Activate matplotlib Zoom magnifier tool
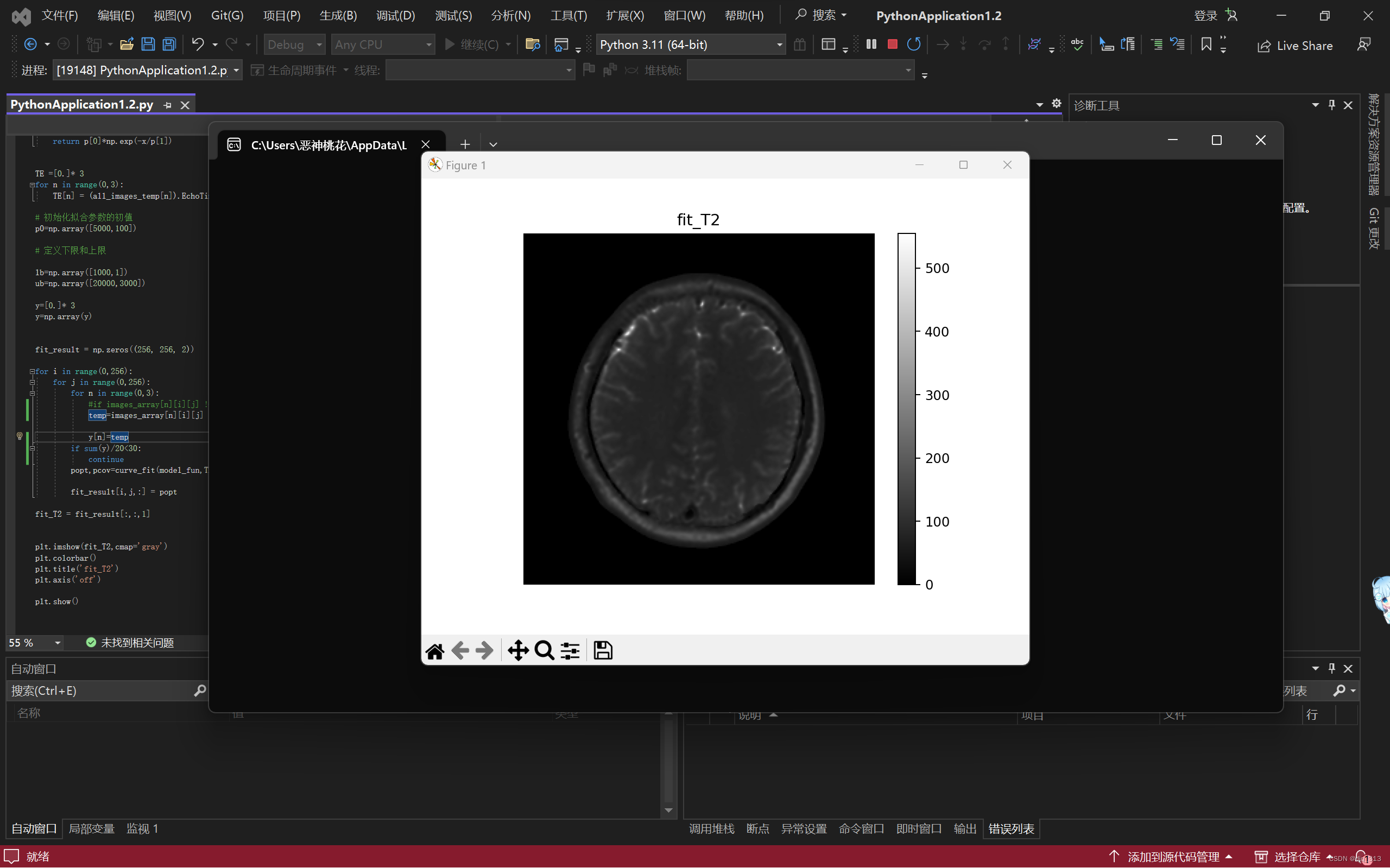1390x868 pixels. point(544,651)
